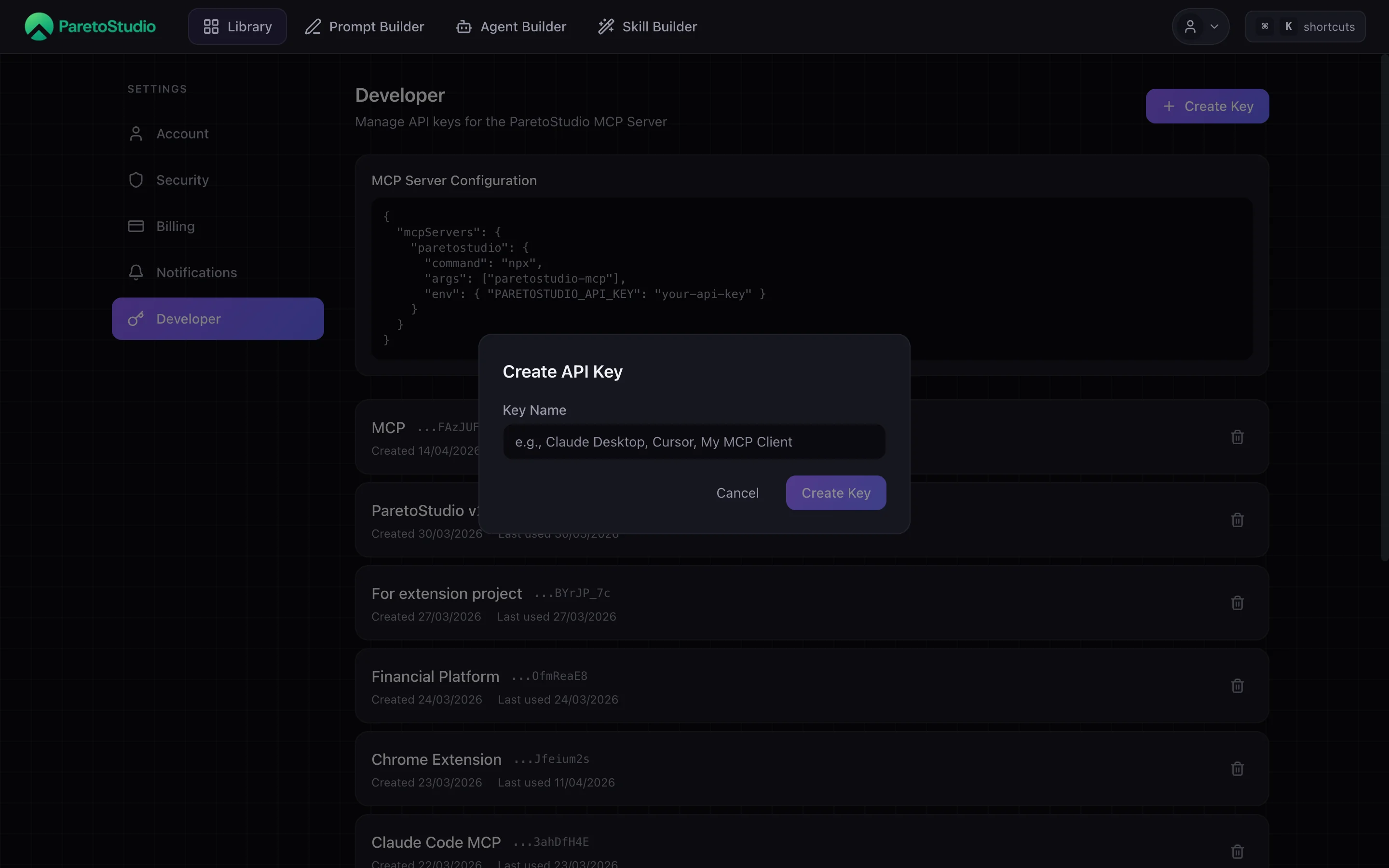Open the Library tab
The width and height of the screenshot is (1389, 868).
point(237,27)
